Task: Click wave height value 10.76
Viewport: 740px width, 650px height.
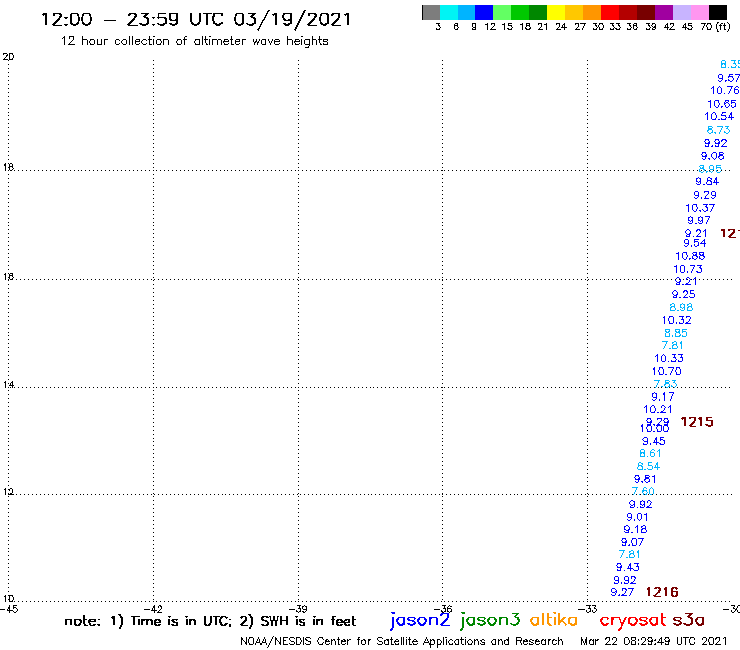Action: [724, 90]
